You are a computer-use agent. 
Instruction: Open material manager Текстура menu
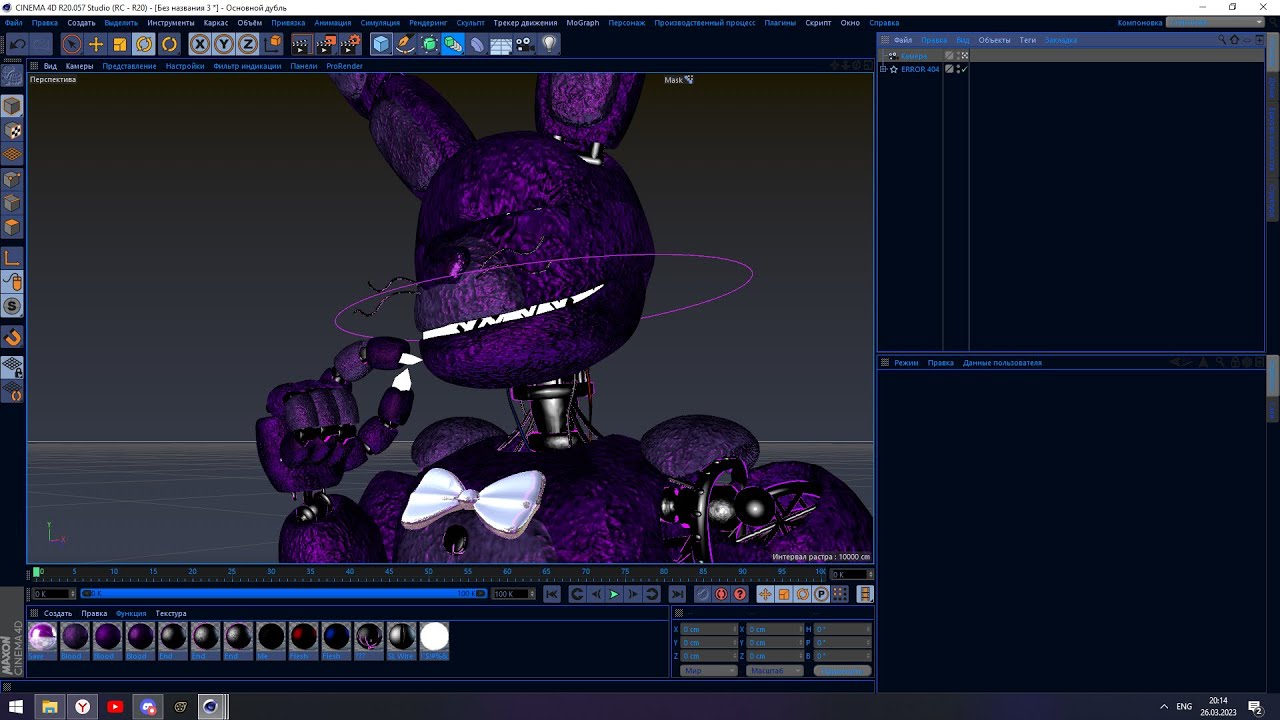coord(171,613)
